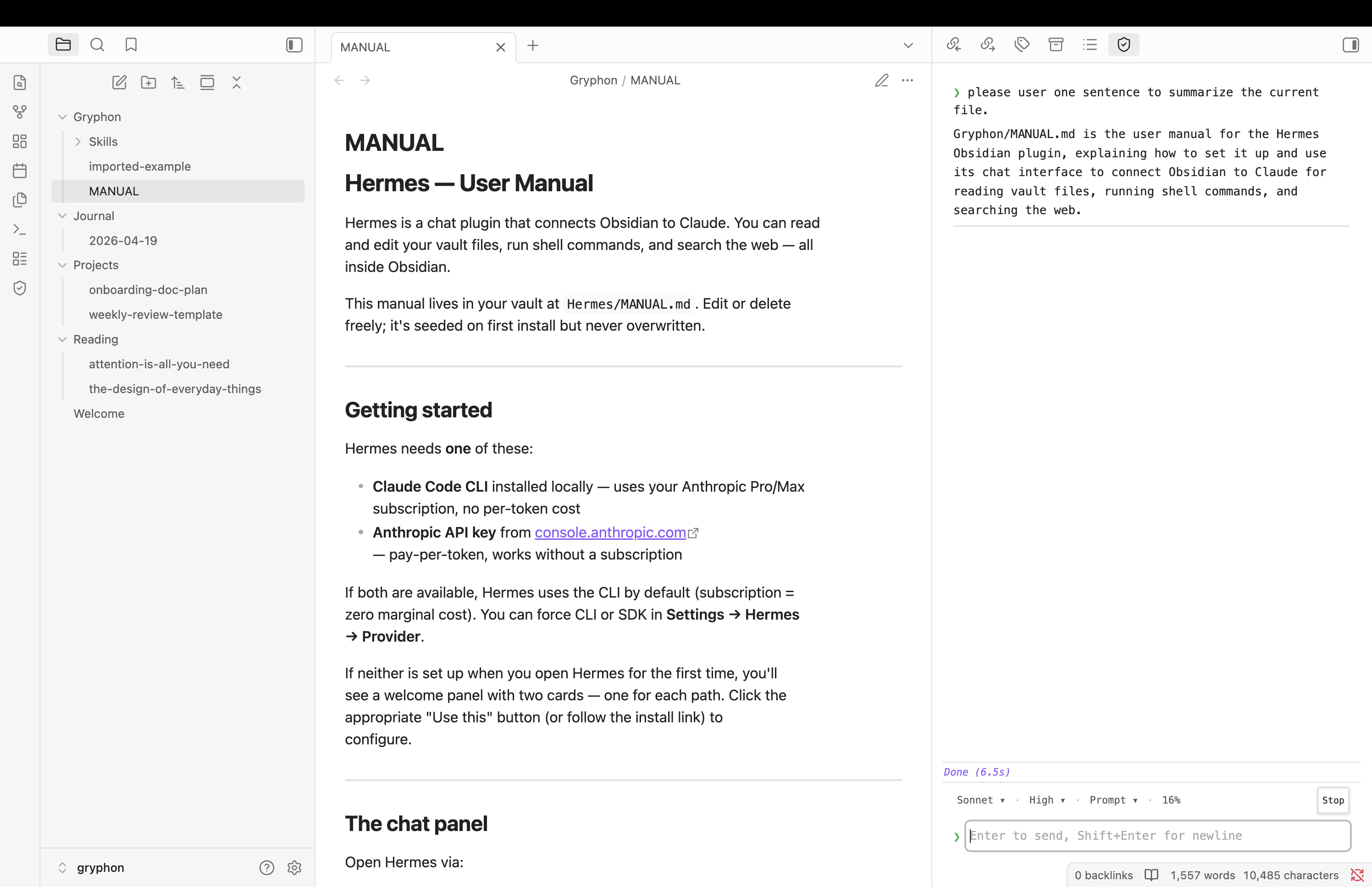Navigate back arrow
Screen dimensions: 1372x887
tap(339, 81)
